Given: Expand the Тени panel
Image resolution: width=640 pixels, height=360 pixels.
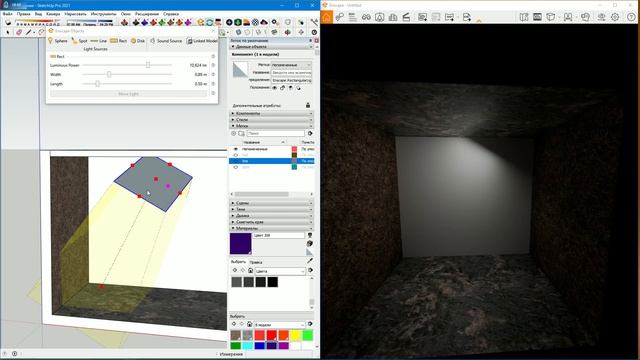Looking at the screenshot, I should point(272,209).
